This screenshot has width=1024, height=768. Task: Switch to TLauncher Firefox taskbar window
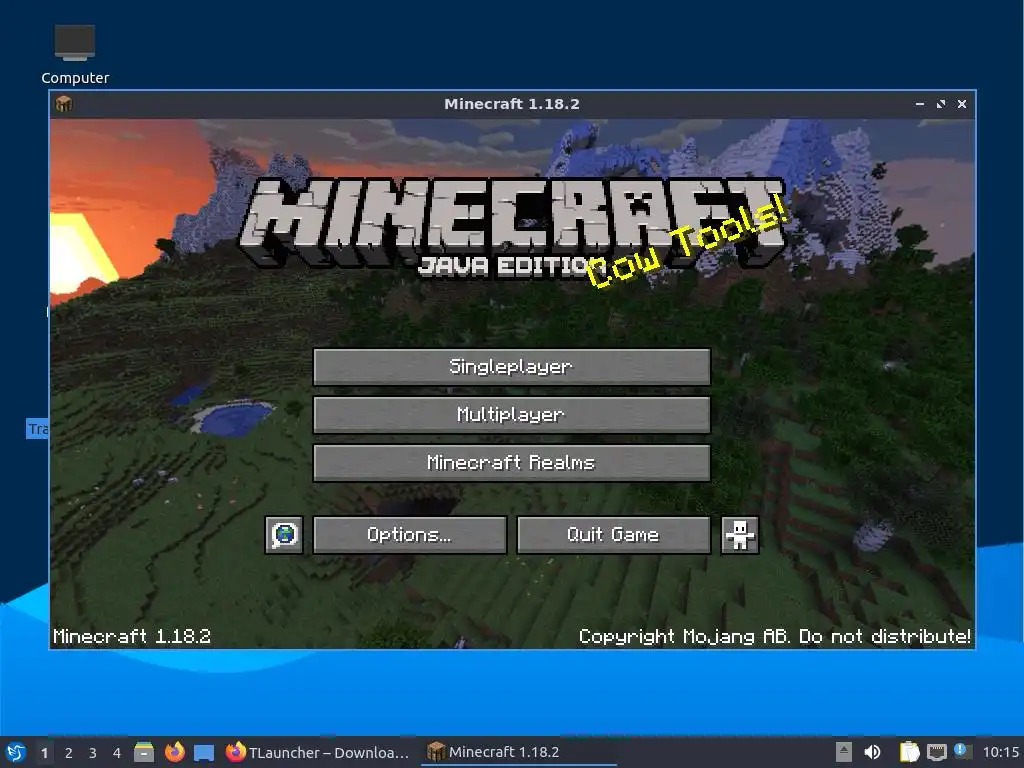(318, 752)
